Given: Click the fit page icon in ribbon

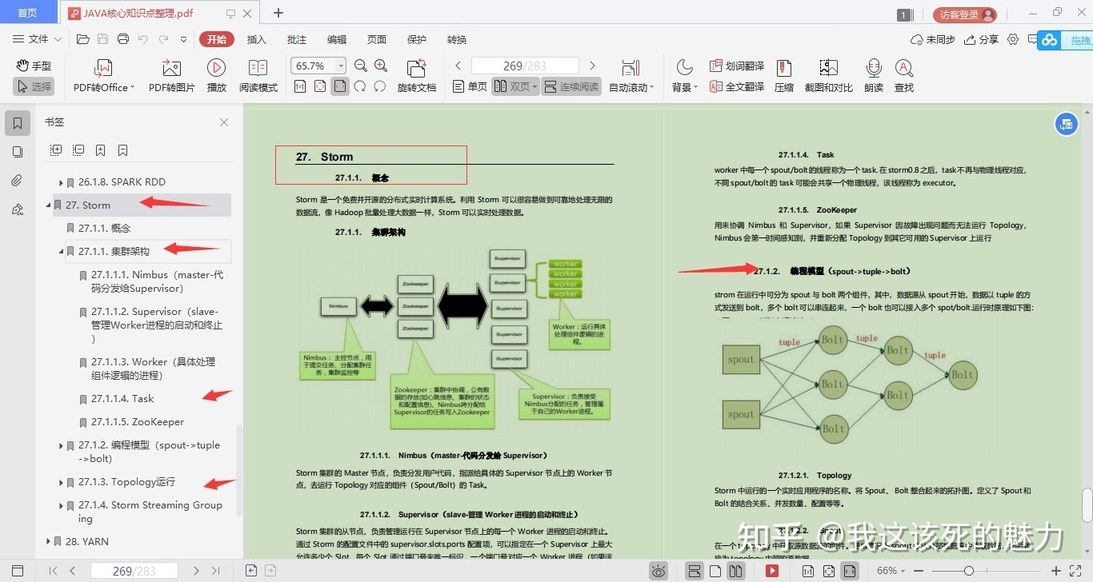Looking at the screenshot, I should [320, 86].
